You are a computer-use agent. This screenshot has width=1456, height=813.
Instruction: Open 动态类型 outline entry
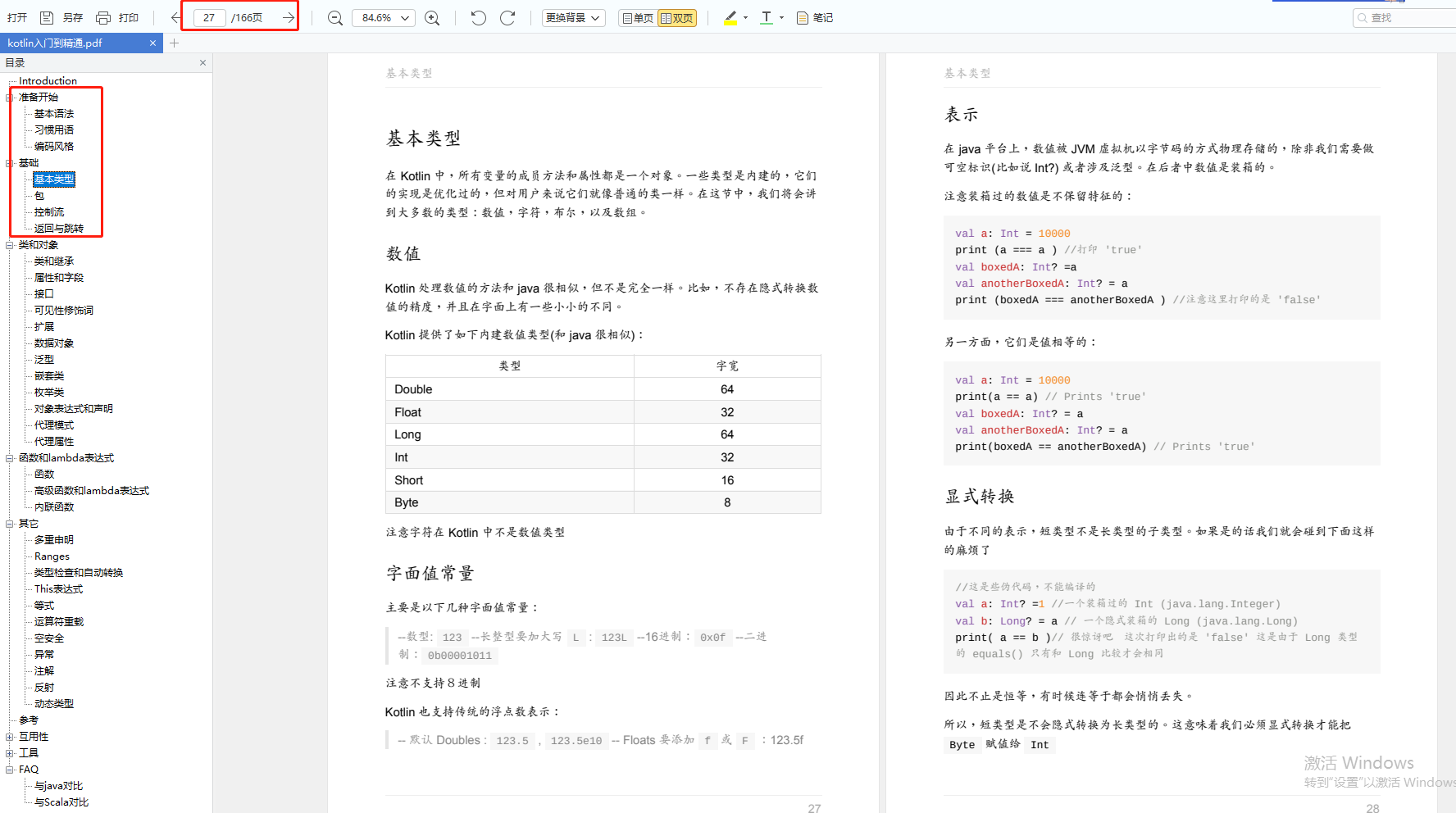[54, 703]
